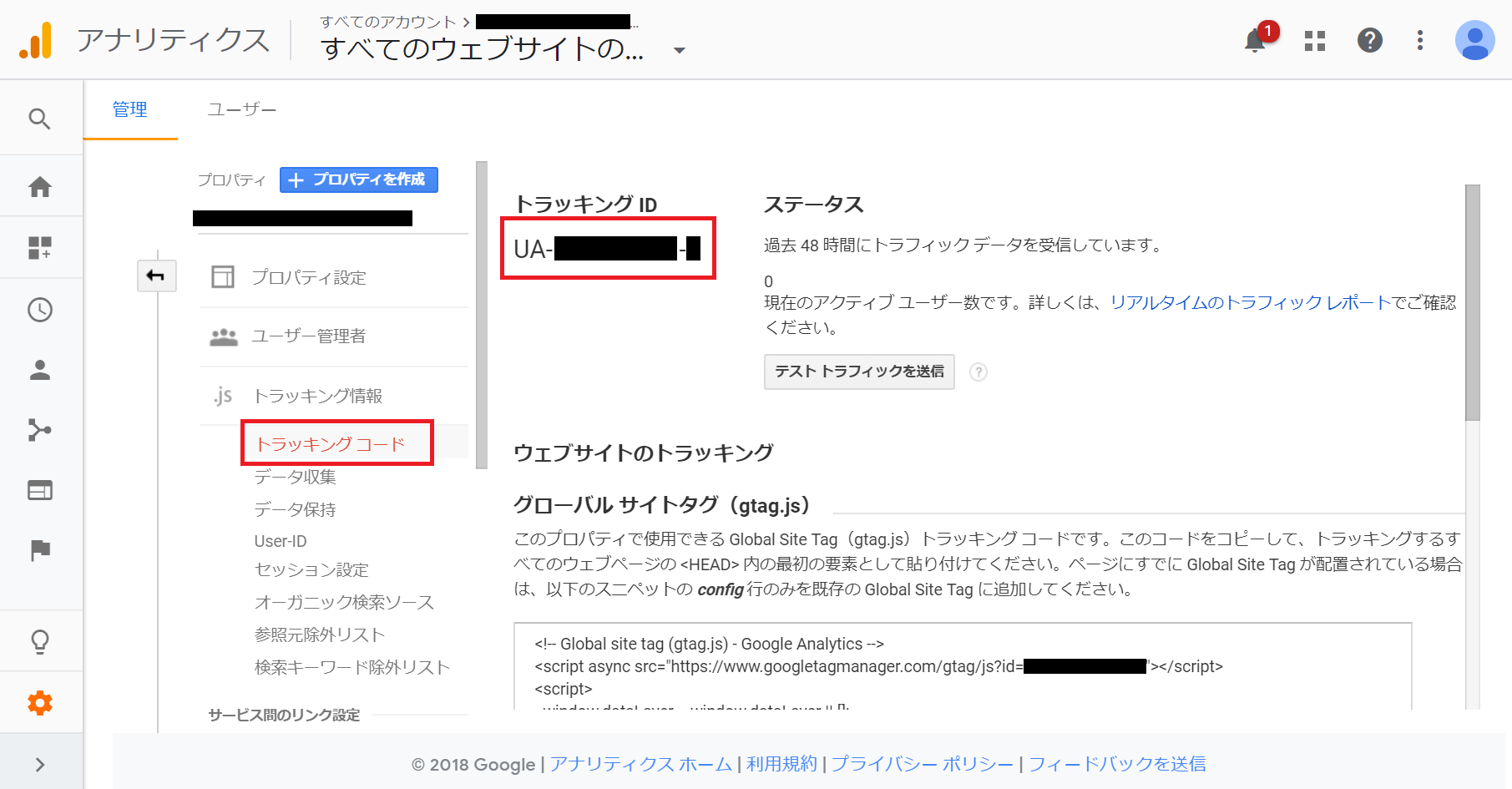Open セッション設定 submenu item
The width and height of the screenshot is (1512, 789).
[311, 570]
